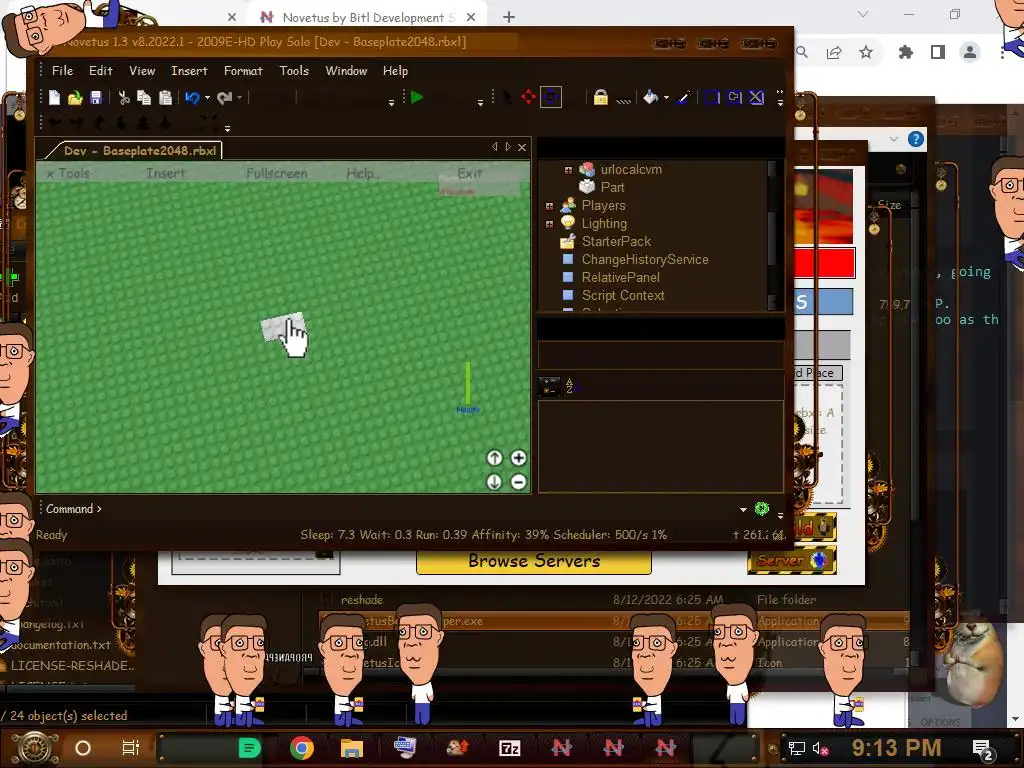The image size is (1024, 768).
Task: Click the crossed-box Delete icon in toolbar
Action: click(756, 97)
